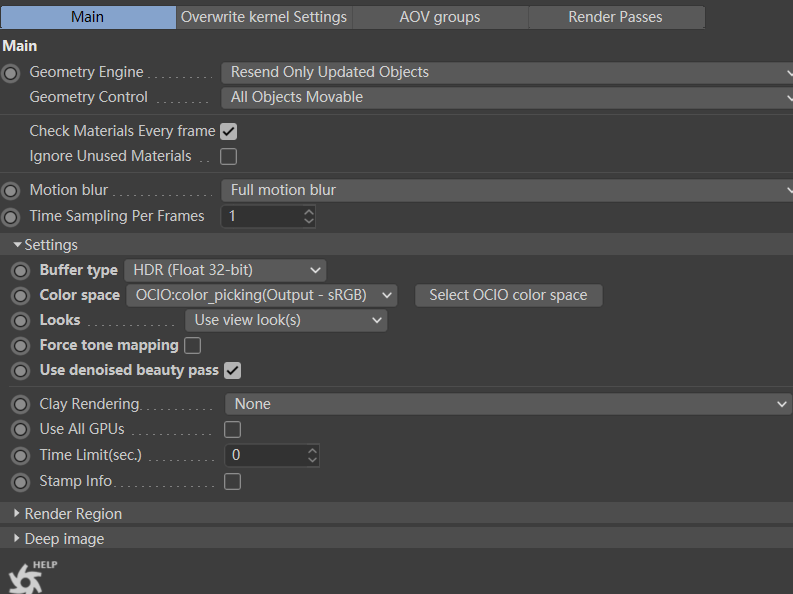The image size is (793, 594).
Task: Click animation dot beside Motion blur
Action: (11, 191)
